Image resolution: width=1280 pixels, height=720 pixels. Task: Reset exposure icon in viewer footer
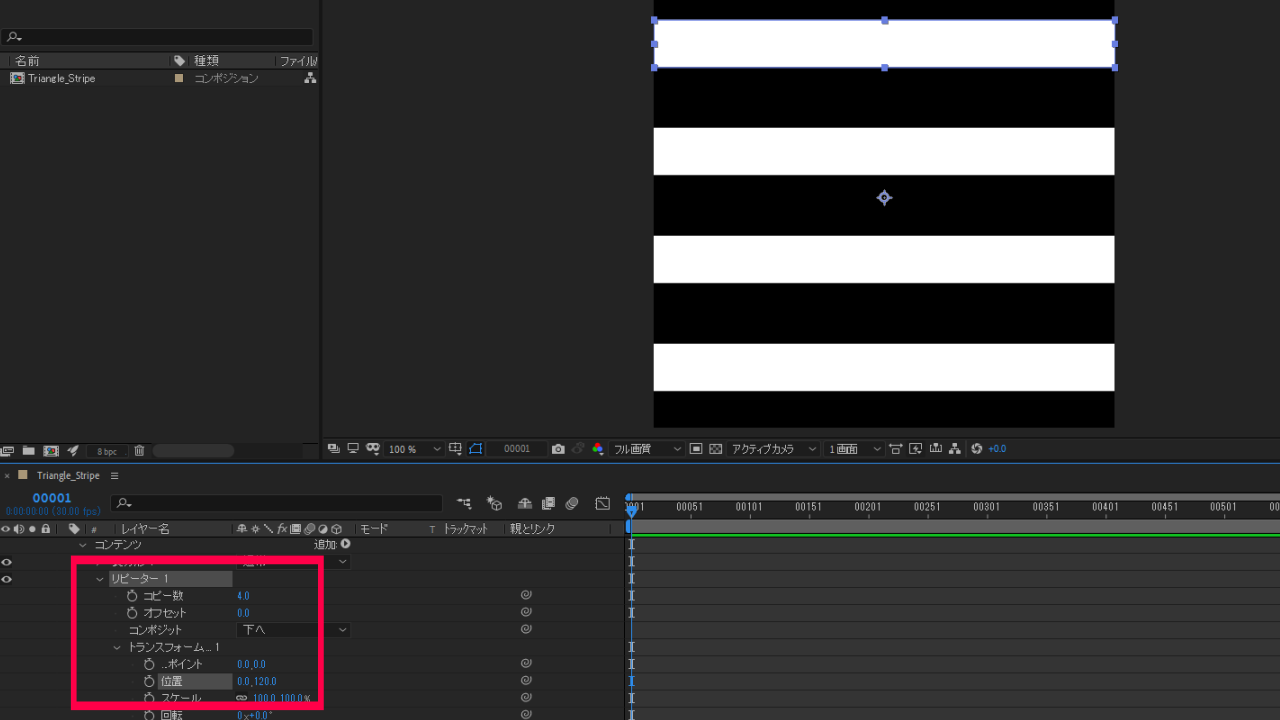[977, 449]
